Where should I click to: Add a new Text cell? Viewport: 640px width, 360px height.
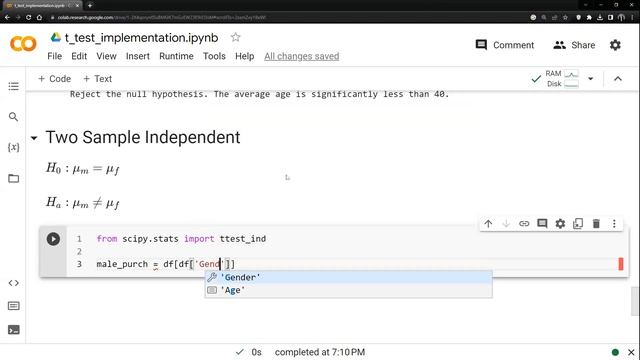tap(97, 79)
